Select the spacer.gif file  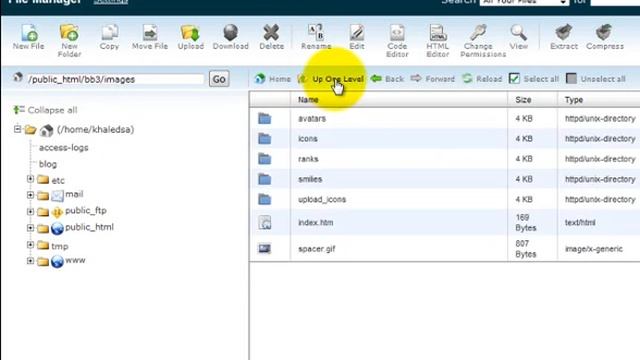pos(444,249)
